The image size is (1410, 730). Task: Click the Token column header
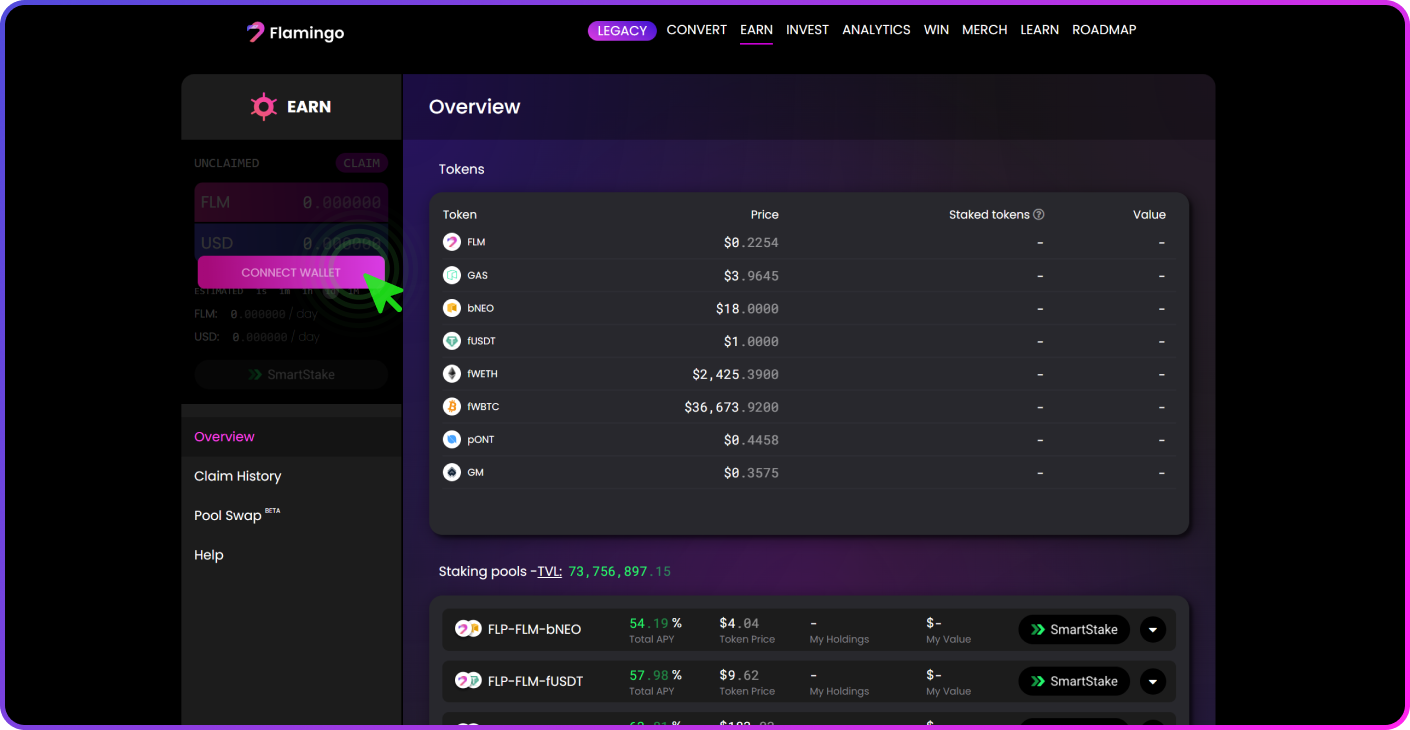coord(460,215)
